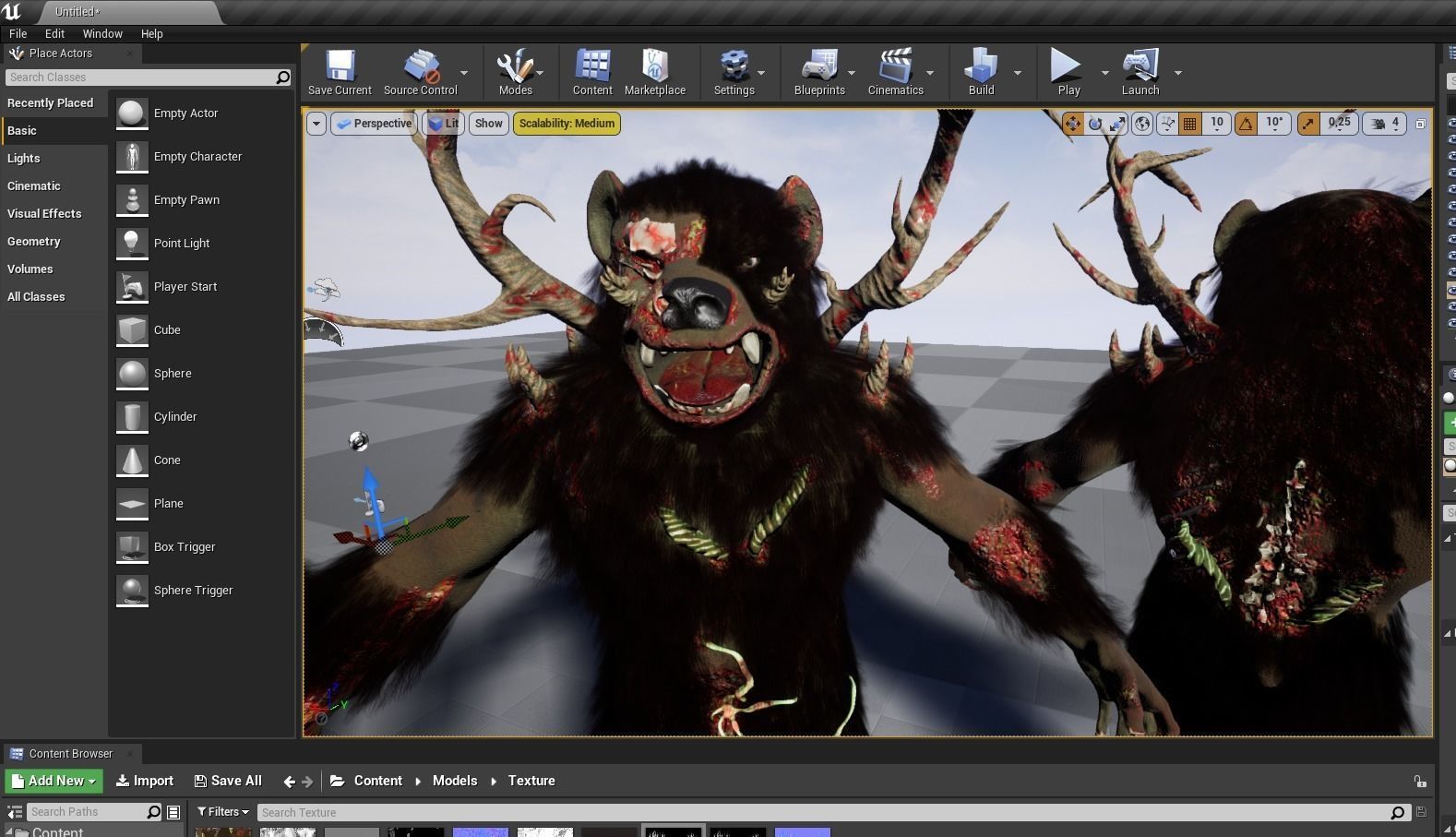
Task: Click the Scalability: Medium warning button
Action: click(x=567, y=124)
